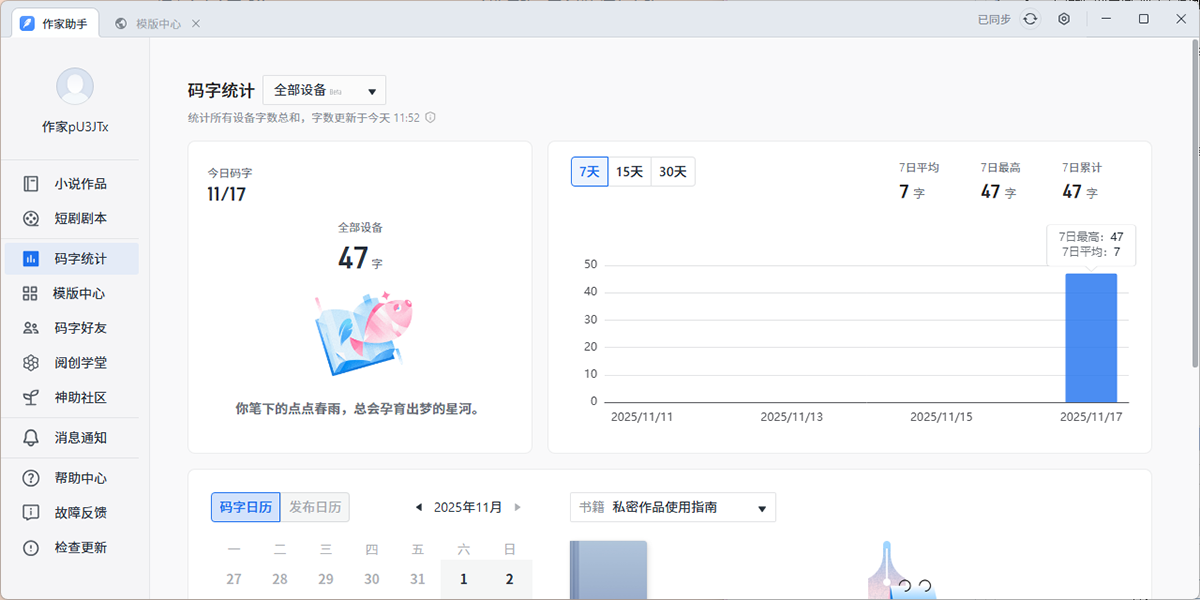Open 短剧剧本 film reel icon
Viewport: 1200px width, 600px height.
[31, 218]
